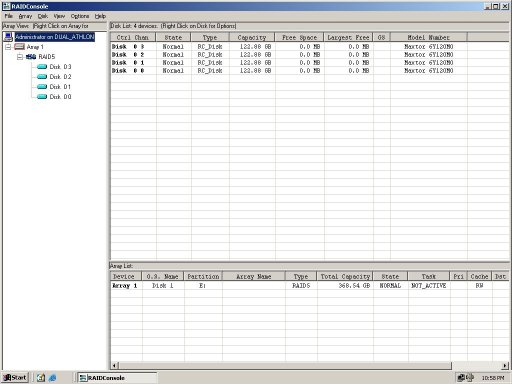
Task: Select Disk 0:0 label in tree
Action: pos(60,97)
